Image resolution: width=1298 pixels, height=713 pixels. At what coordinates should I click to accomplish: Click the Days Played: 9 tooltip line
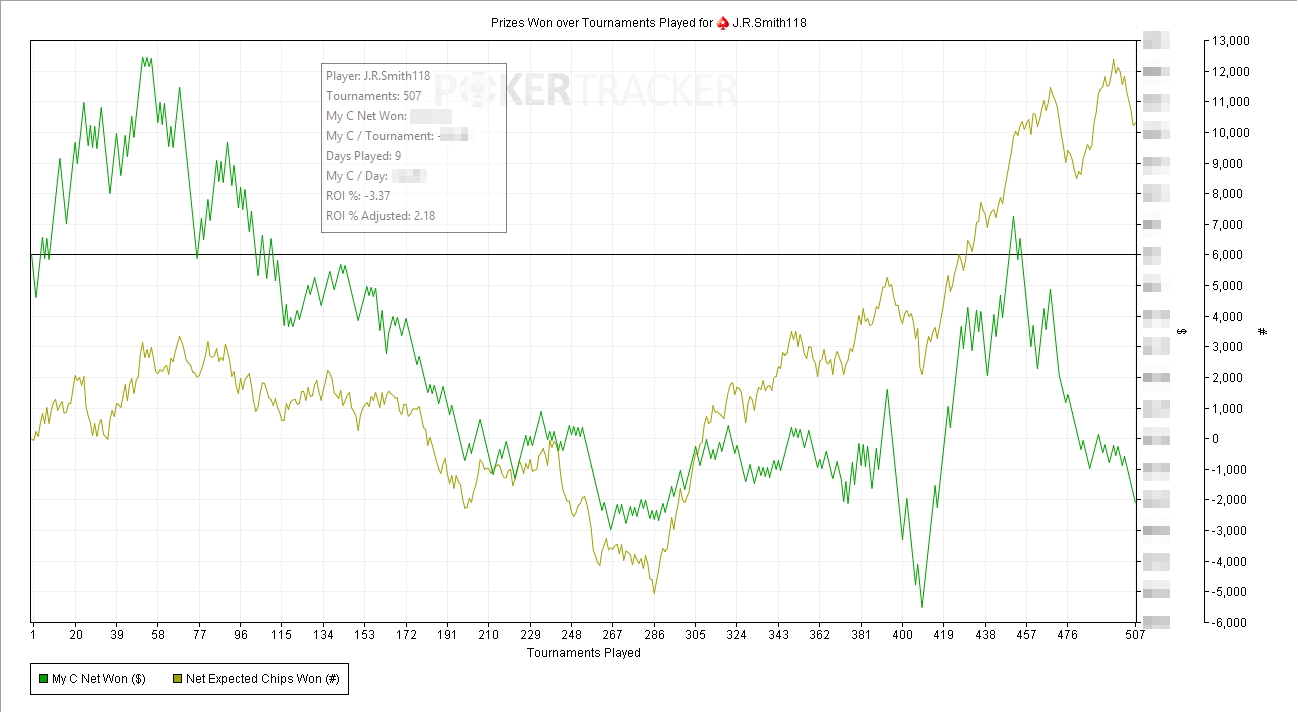pyautogui.click(x=363, y=156)
